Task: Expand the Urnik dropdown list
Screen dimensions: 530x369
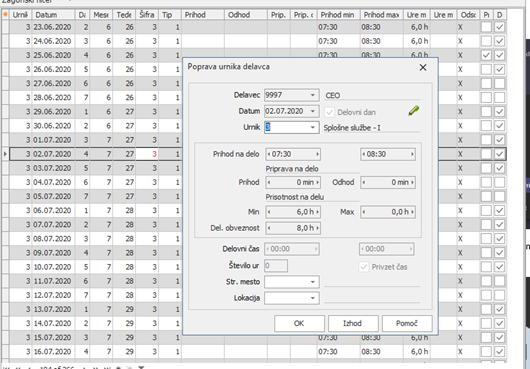Action: coord(313,127)
